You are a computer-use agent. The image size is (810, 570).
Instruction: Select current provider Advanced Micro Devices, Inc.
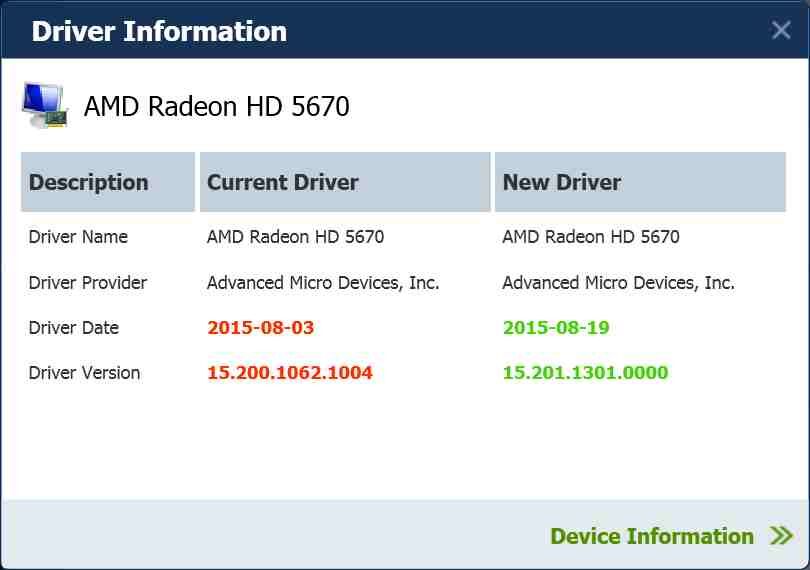tap(323, 283)
